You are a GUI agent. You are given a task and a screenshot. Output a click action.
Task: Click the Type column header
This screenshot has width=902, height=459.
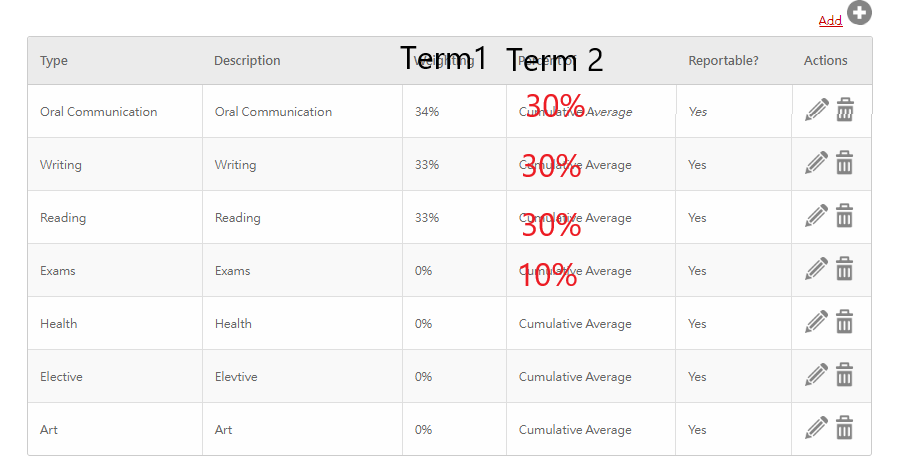click(53, 60)
